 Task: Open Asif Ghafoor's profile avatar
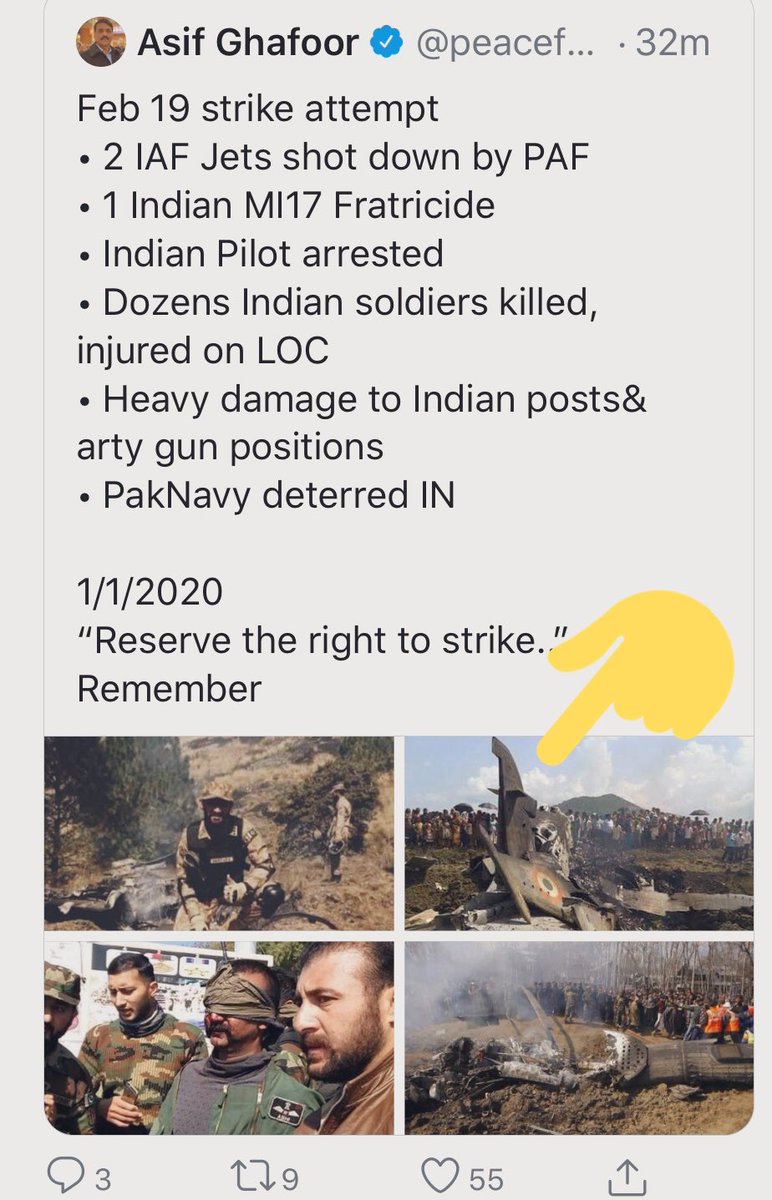(101, 42)
